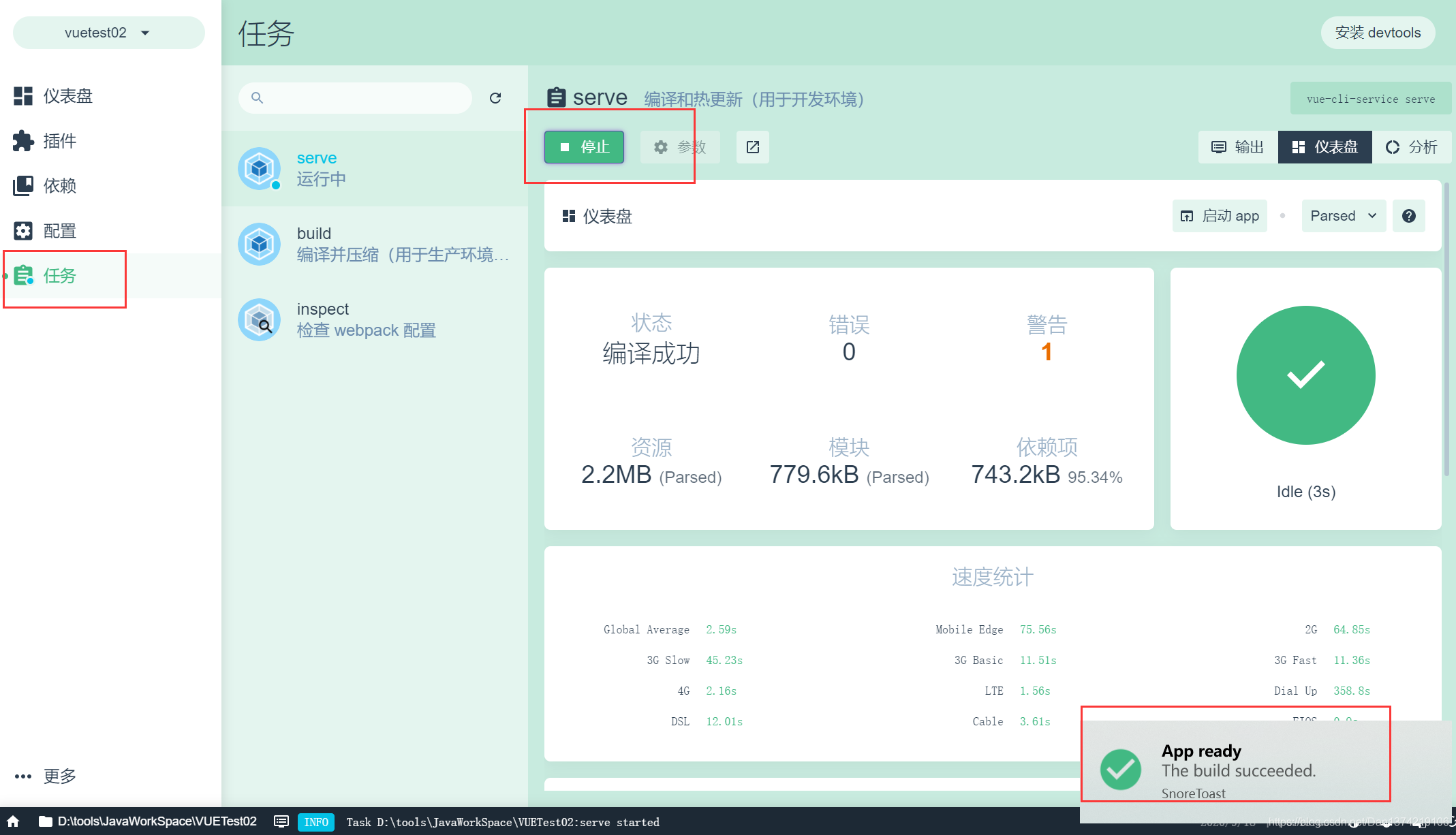Click the right-side vertical scrollbar
This screenshot has height=835, width=1456.
click(x=1446, y=330)
